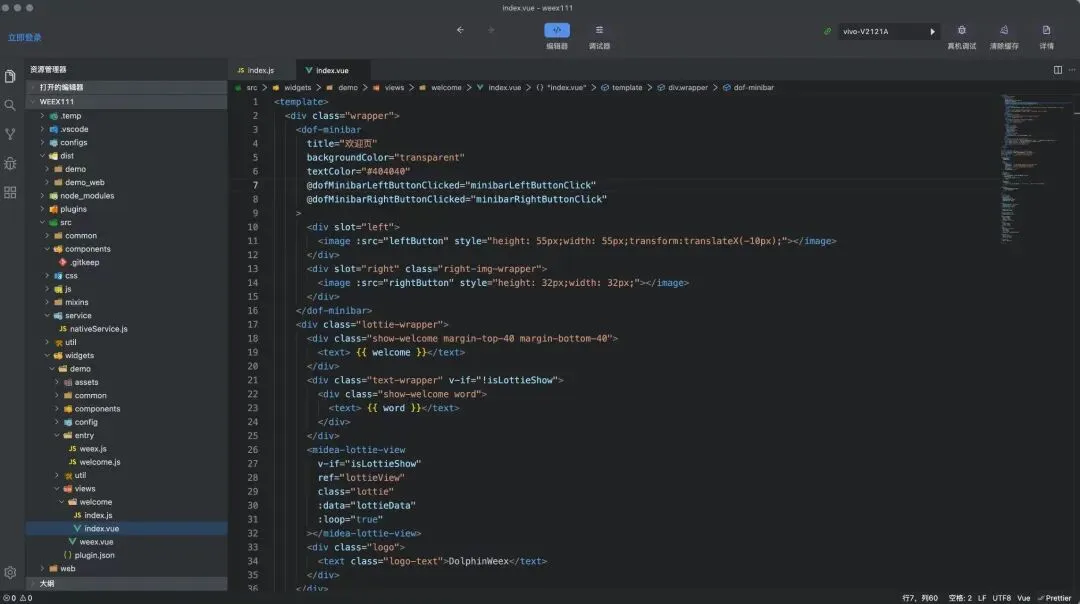Click the welcome breadcrumb segment
The width and height of the screenshot is (1080, 604).
pos(446,87)
